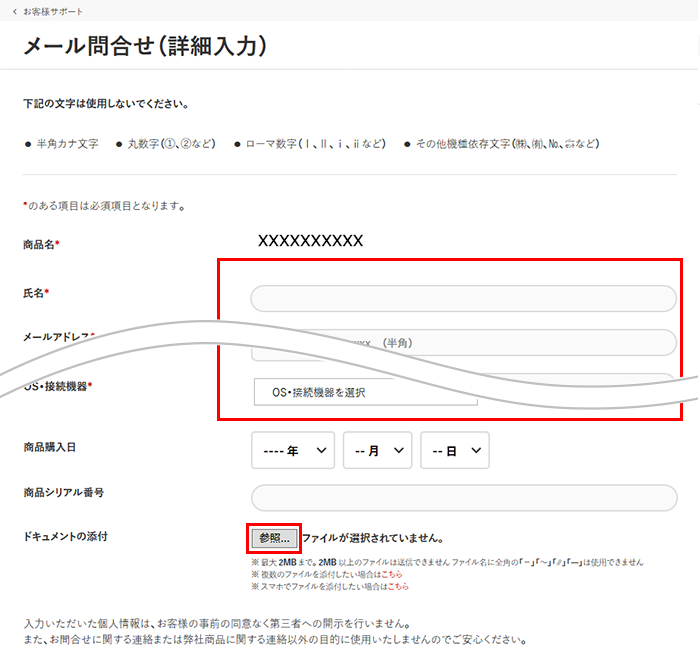This screenshot has height=671, width=700.
Task: Click the 参照... file browse button
Action: [x=274, y=538]
